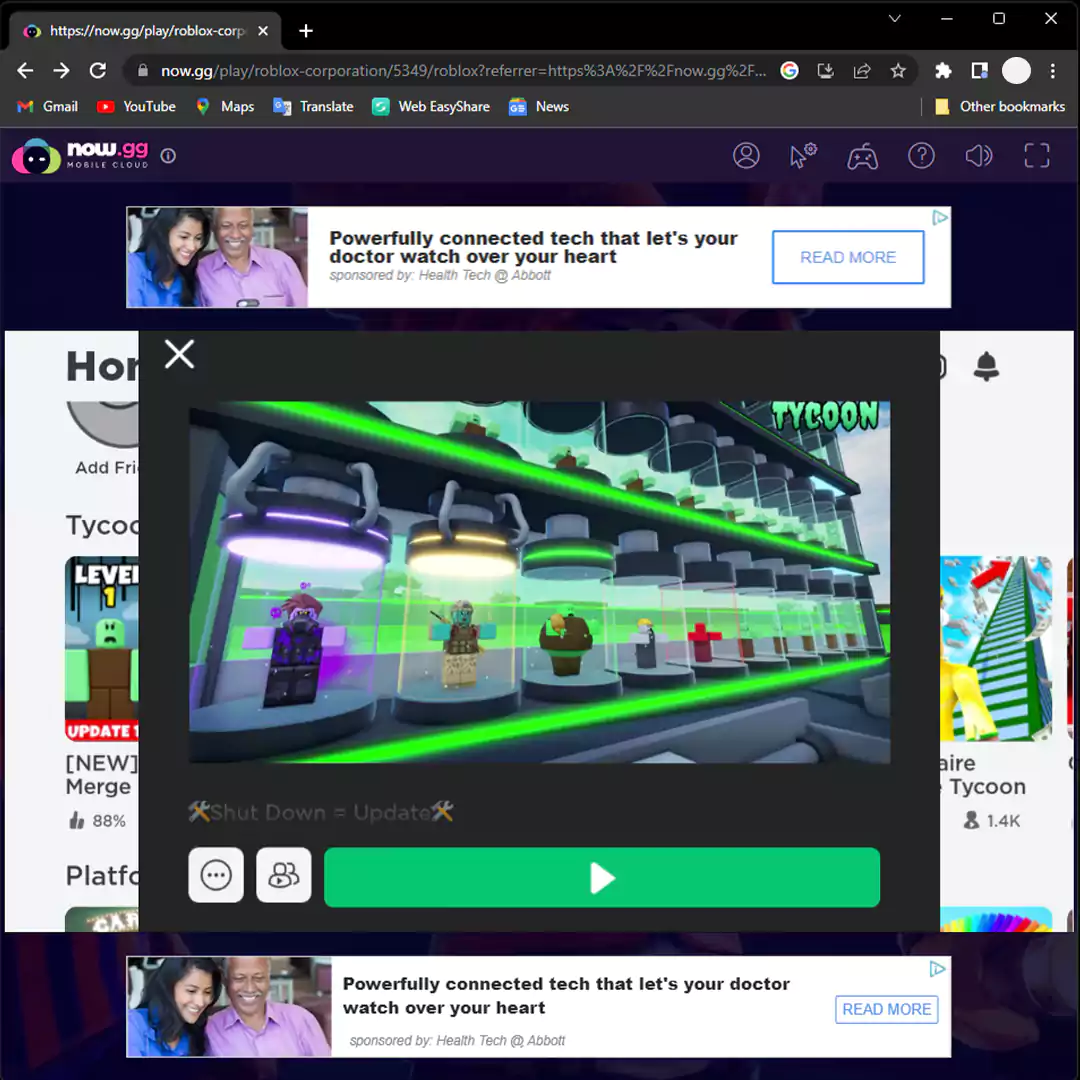This screenshot has height=1080, width=1080.
Task: Open the help question mark icon
Action: point(921,156)
